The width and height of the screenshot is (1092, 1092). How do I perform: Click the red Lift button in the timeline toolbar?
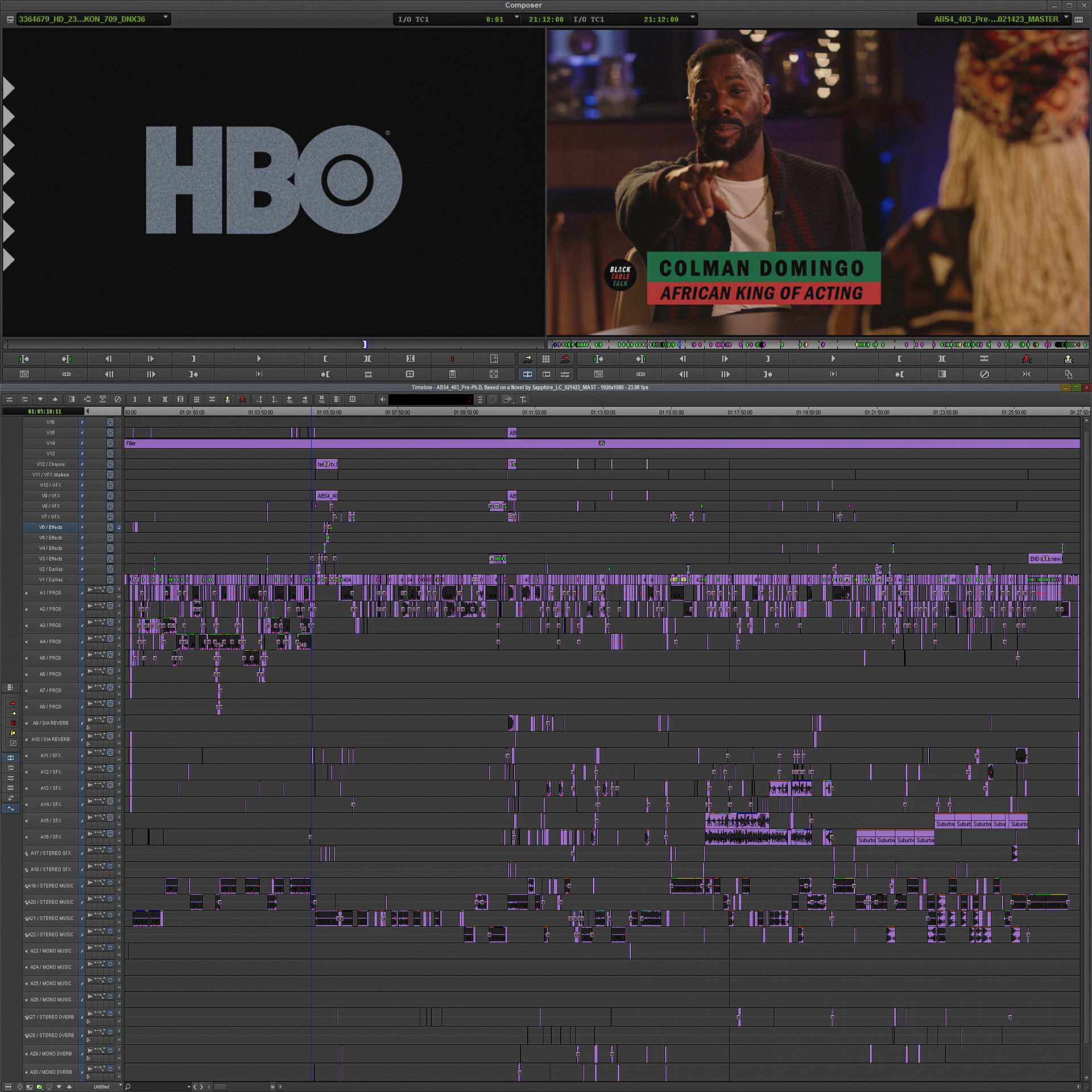[242, 399]
